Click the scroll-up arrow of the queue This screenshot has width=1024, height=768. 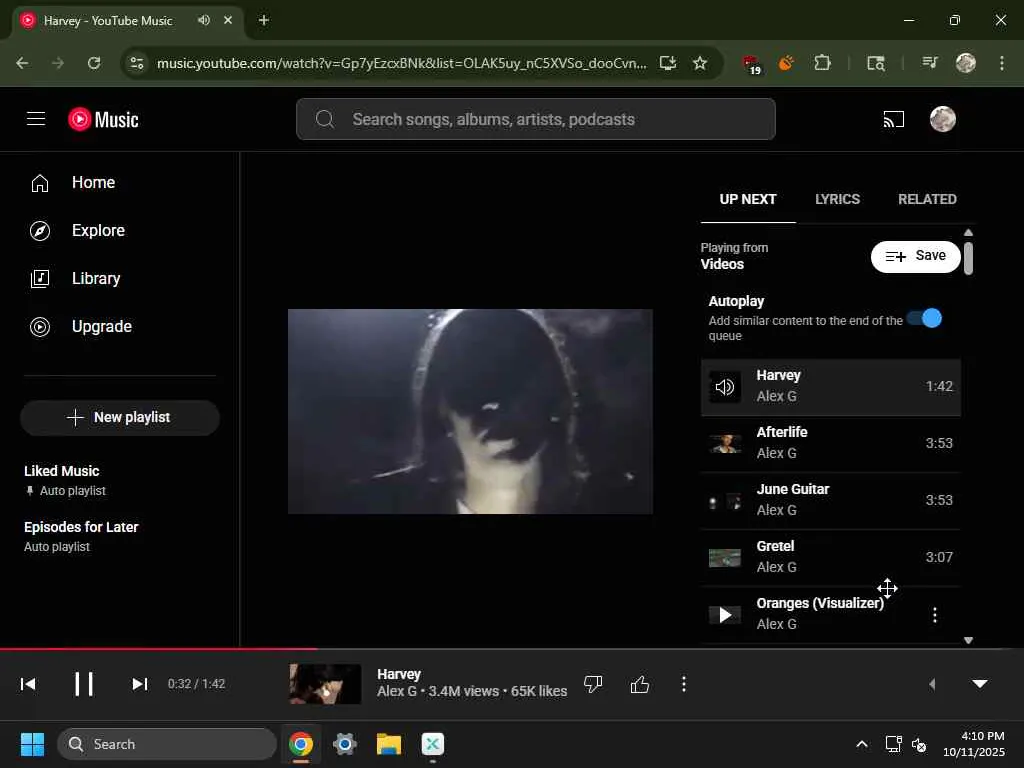coord(968,232)
